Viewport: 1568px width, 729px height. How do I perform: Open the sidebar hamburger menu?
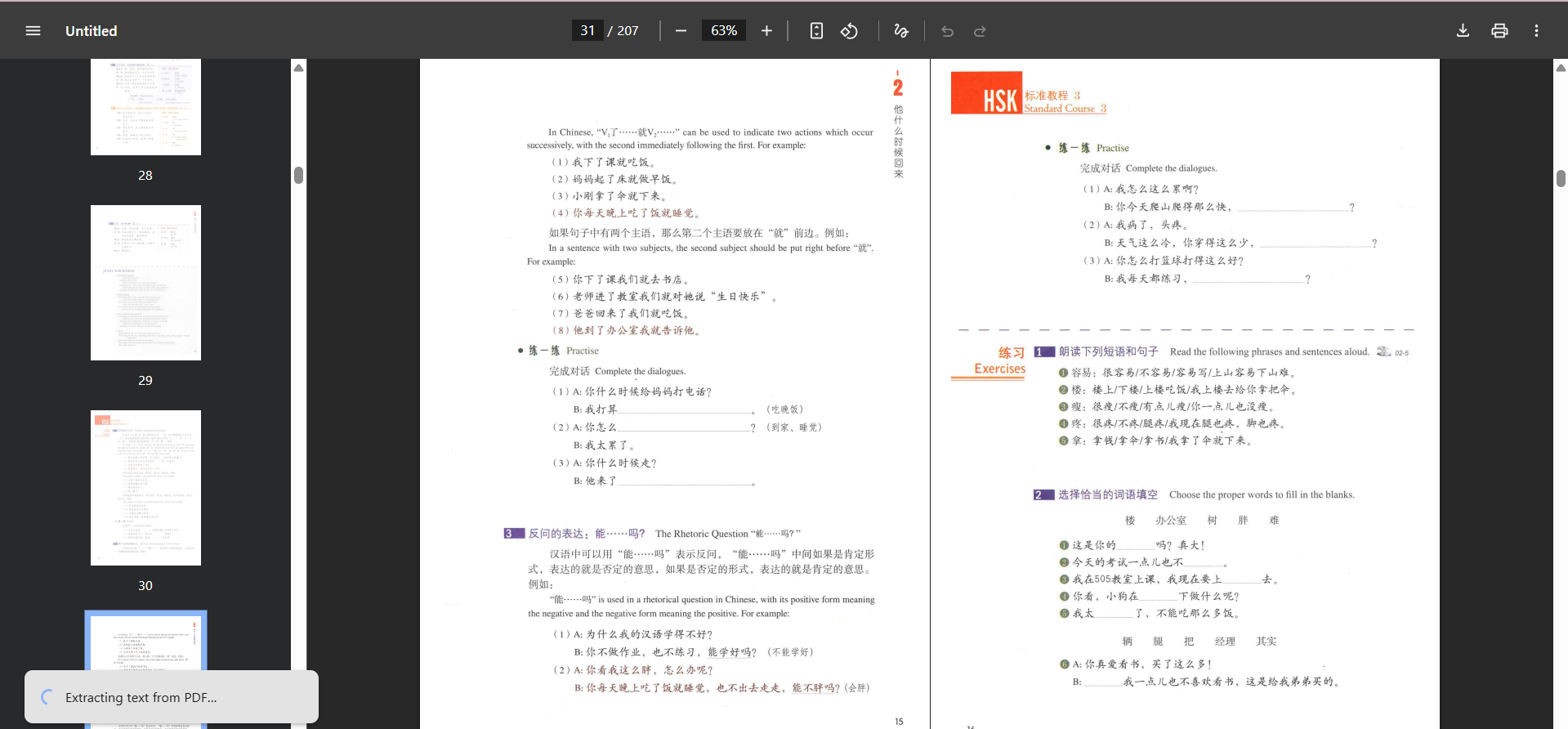tap(33, 31)
